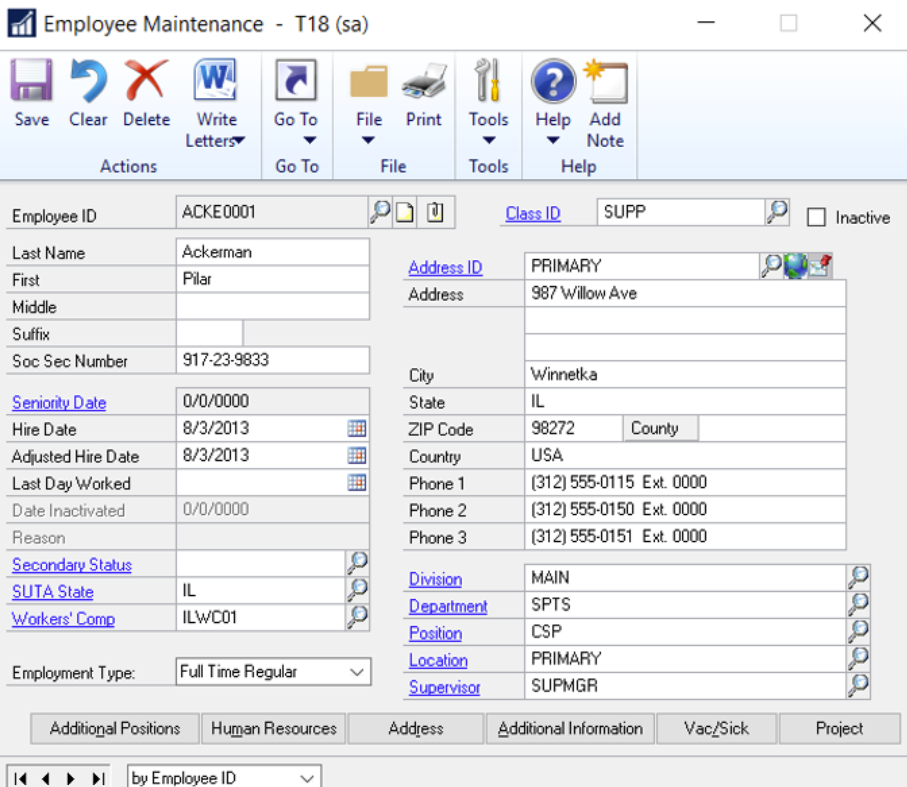
Task: Open Last Day Worked calendar picker
Action: point(357,482)
